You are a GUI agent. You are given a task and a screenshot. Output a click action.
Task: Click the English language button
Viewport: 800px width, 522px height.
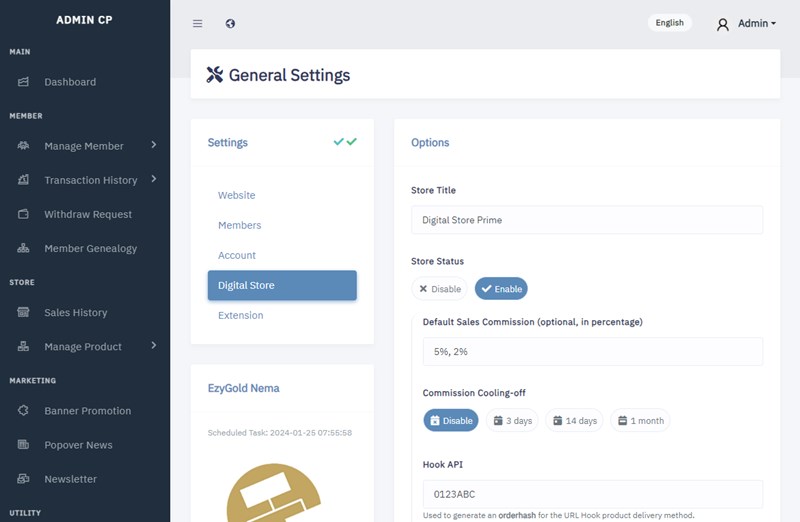pyautogui.click(x=669, y=22)
